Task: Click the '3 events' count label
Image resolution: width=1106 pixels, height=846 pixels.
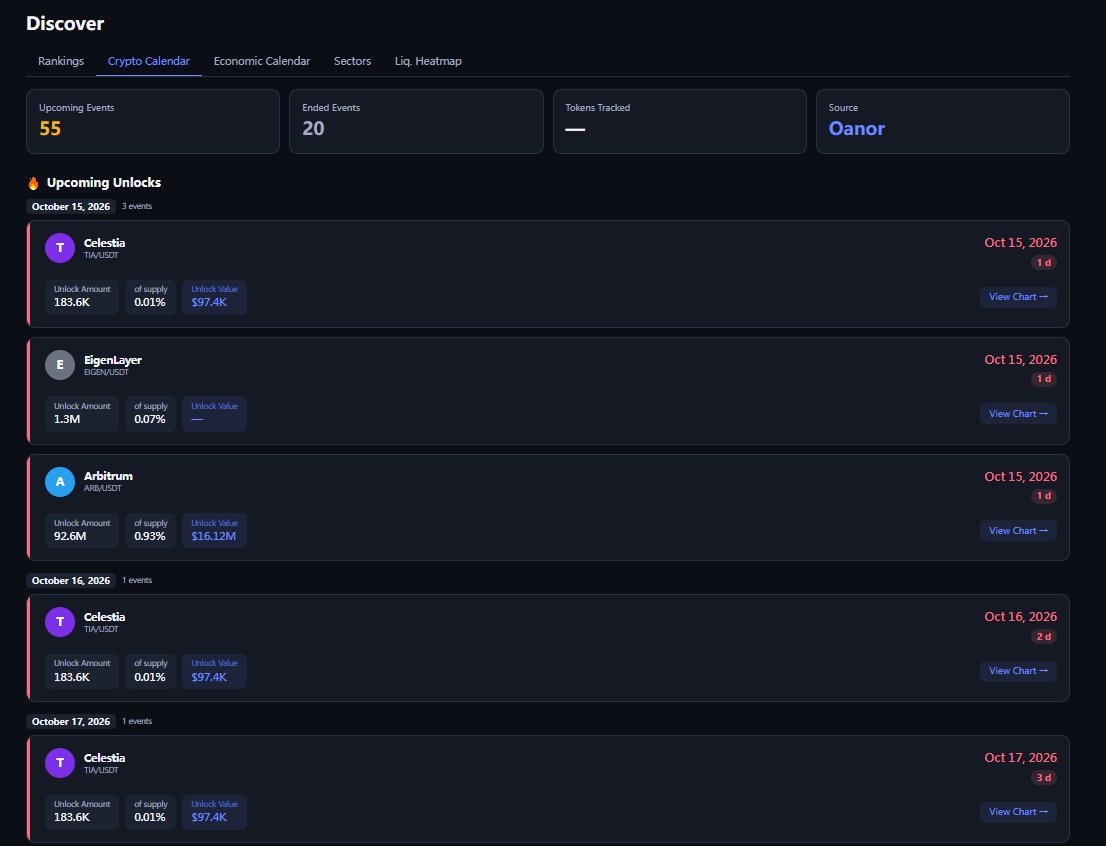Action: pyautogui.click(x=137, y=206)
